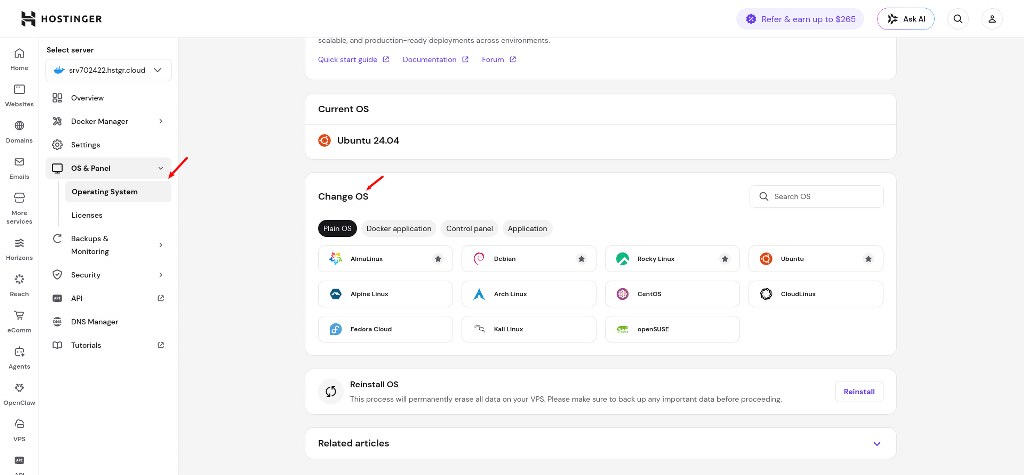Open DNS Manager in the sidebar
The height and width of the screenshot is (475, 1024).
pos(108,322)
